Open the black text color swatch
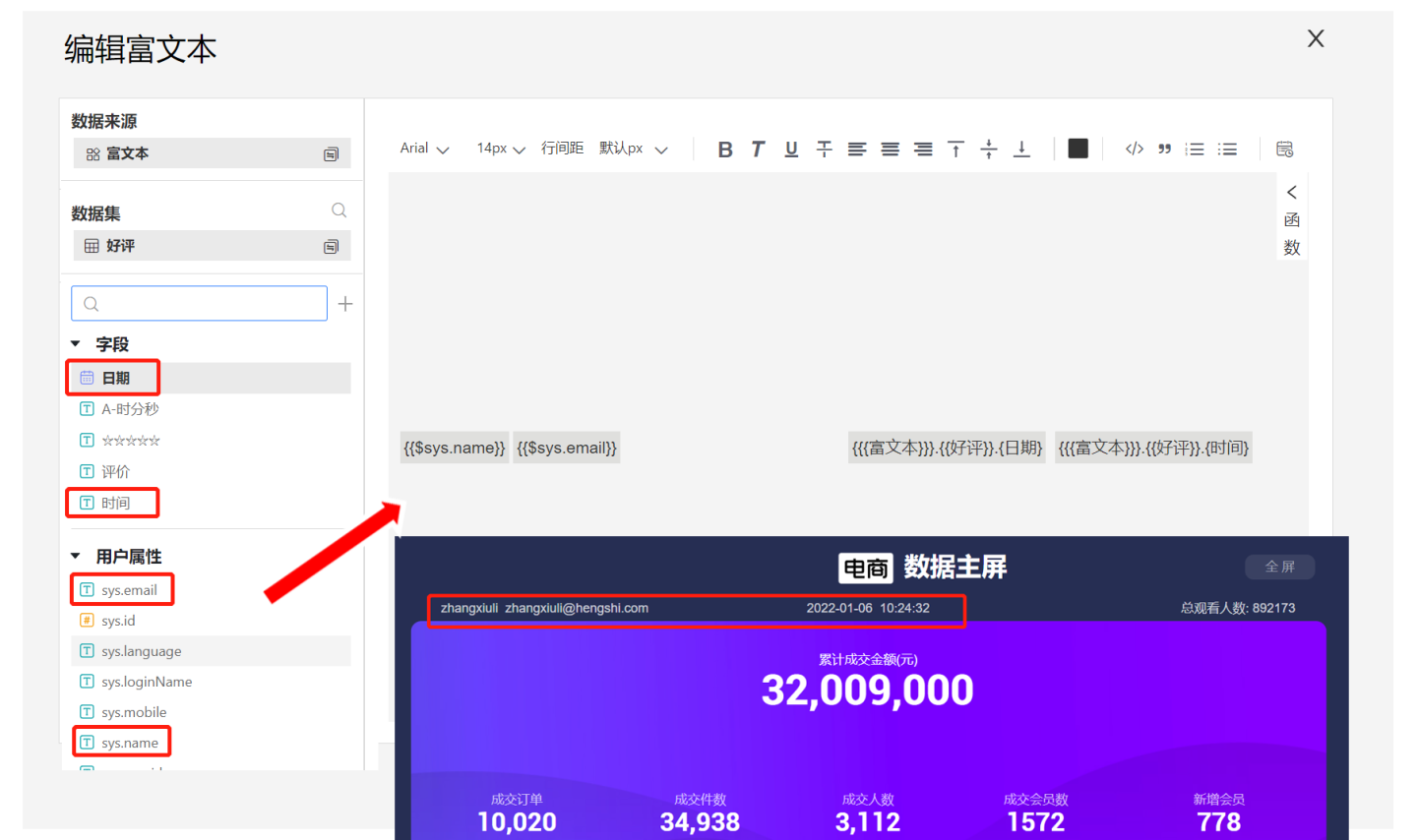1417x840 pixels. coord(1078,149)
